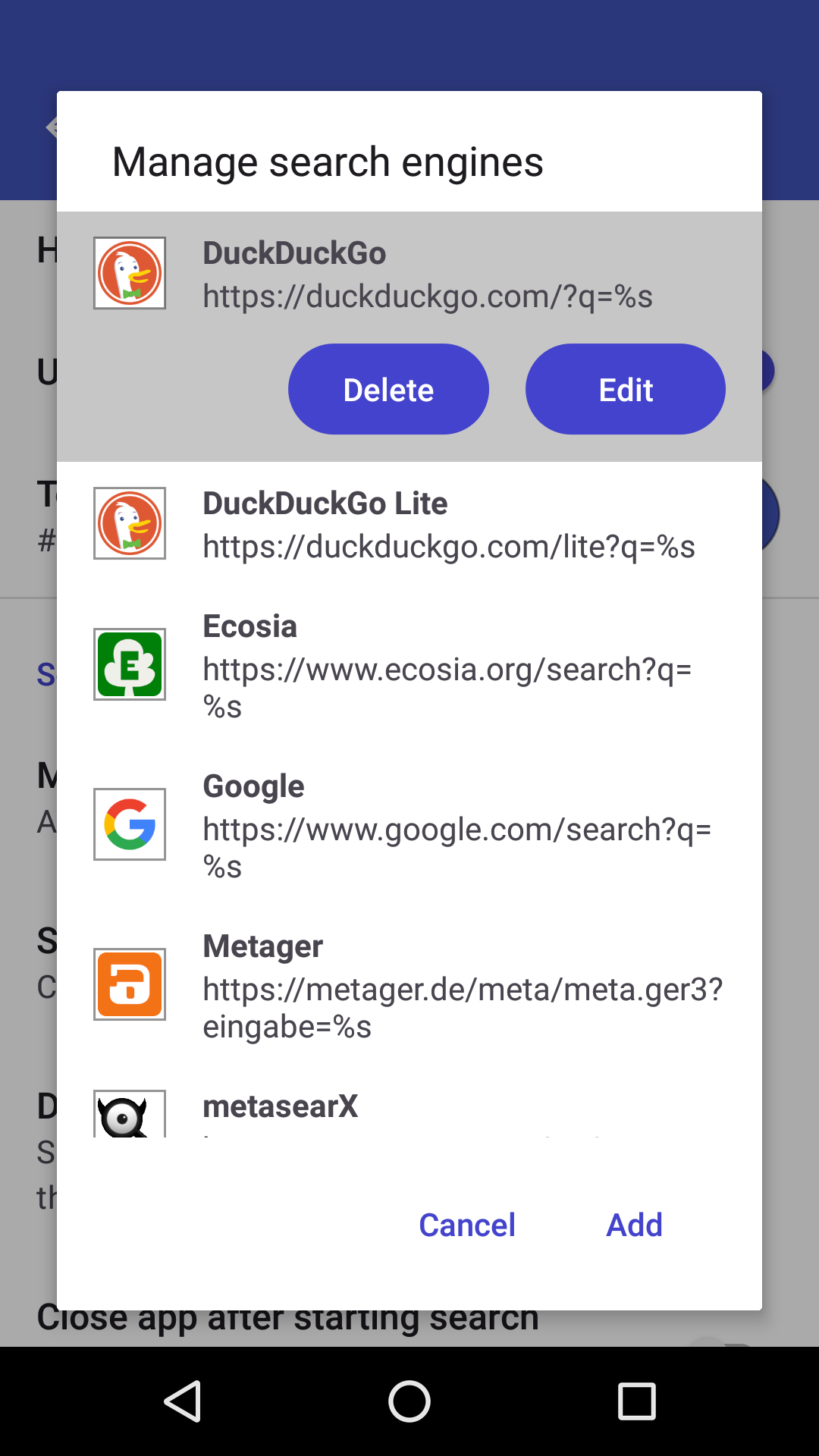The height and width of the screenshot is (1456, 819).
Task: Edit the DuckDuckGo search engine
Action: coord(626,390)
